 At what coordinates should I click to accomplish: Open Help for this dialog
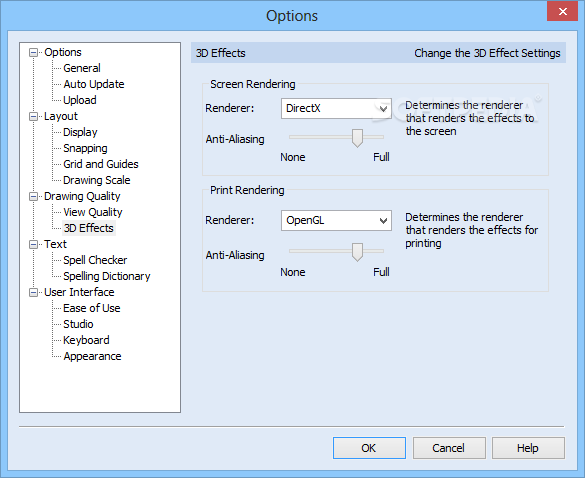[x=528, y=448]
